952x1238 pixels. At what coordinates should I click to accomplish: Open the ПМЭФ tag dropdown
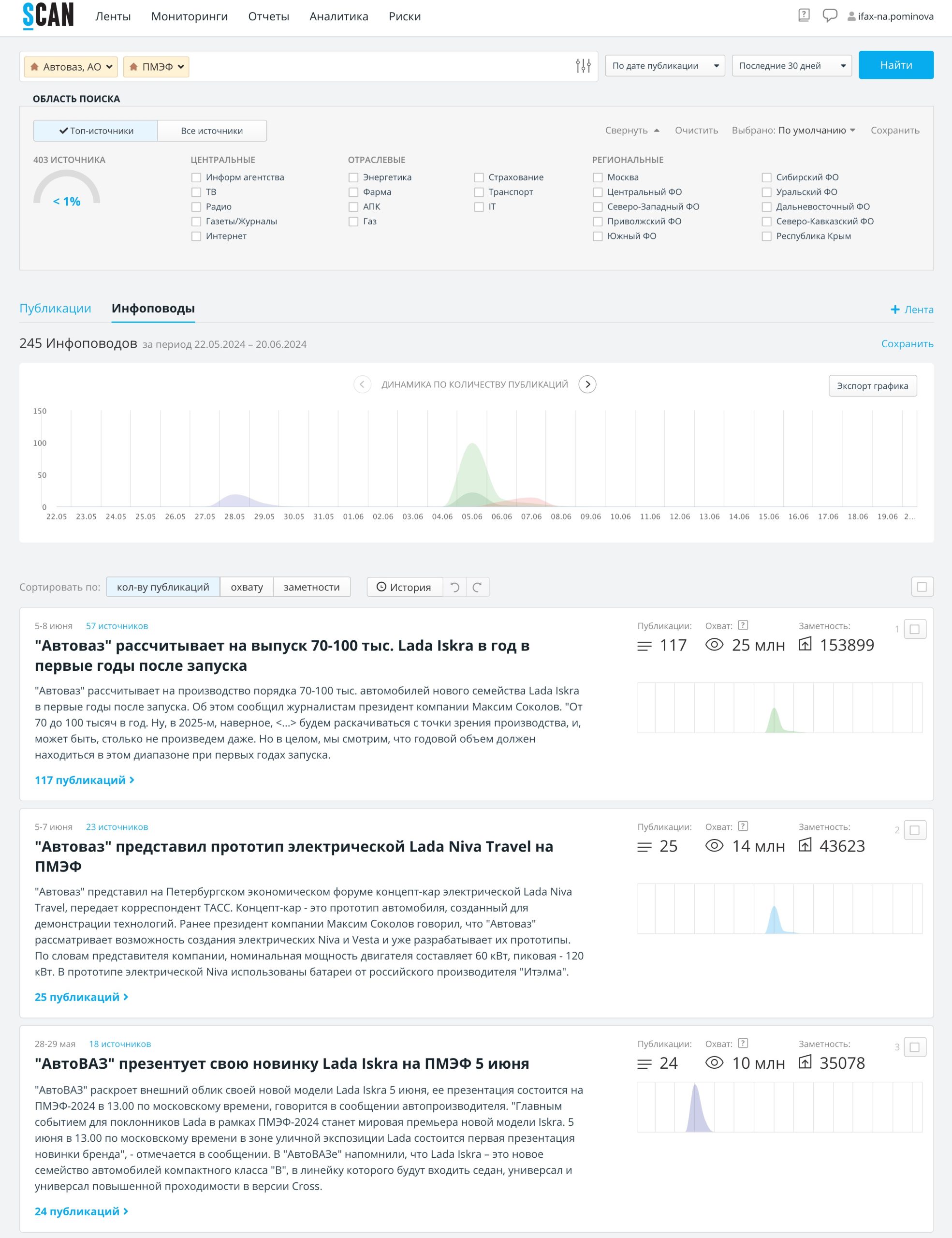(x=180, y=67)
